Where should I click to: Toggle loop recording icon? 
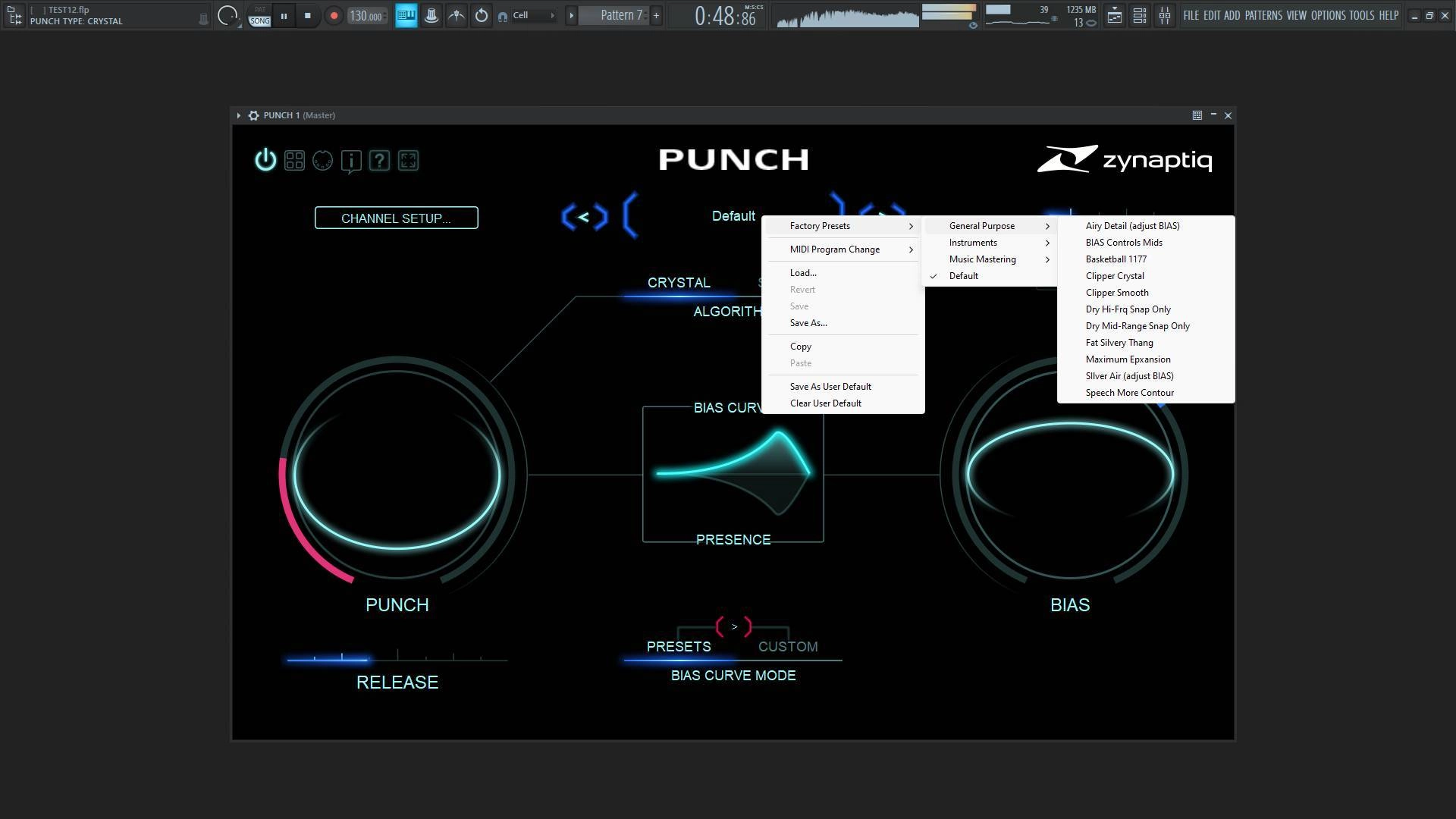point(482,15)
